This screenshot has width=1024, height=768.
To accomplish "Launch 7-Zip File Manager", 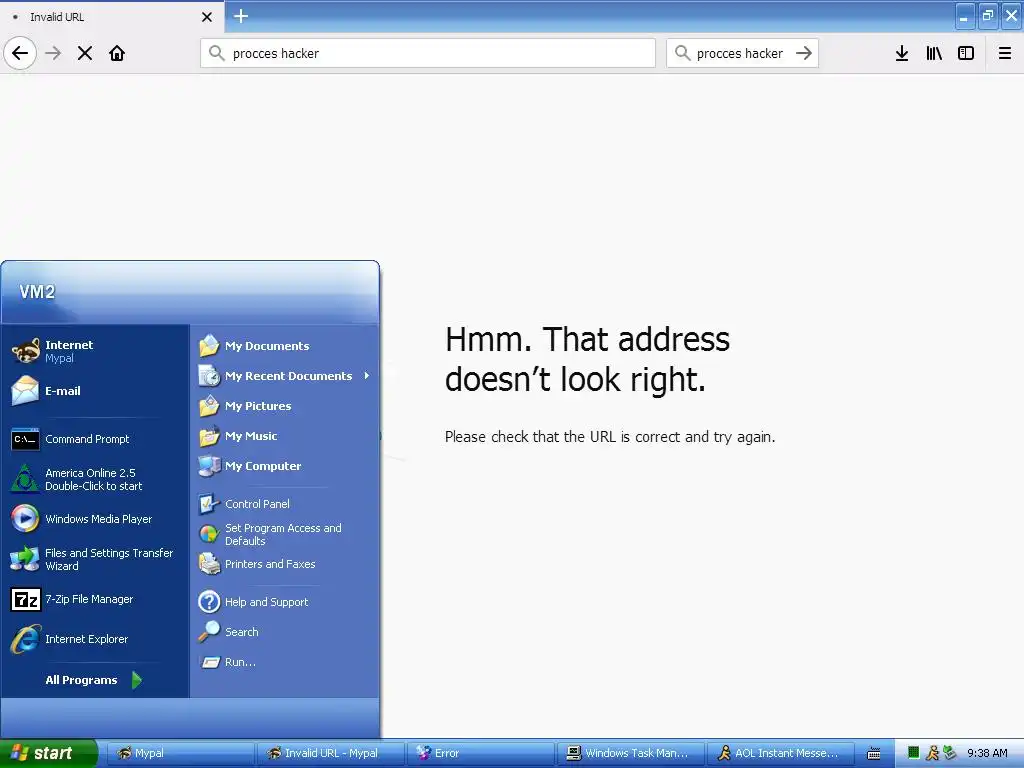I will point(95,599).
